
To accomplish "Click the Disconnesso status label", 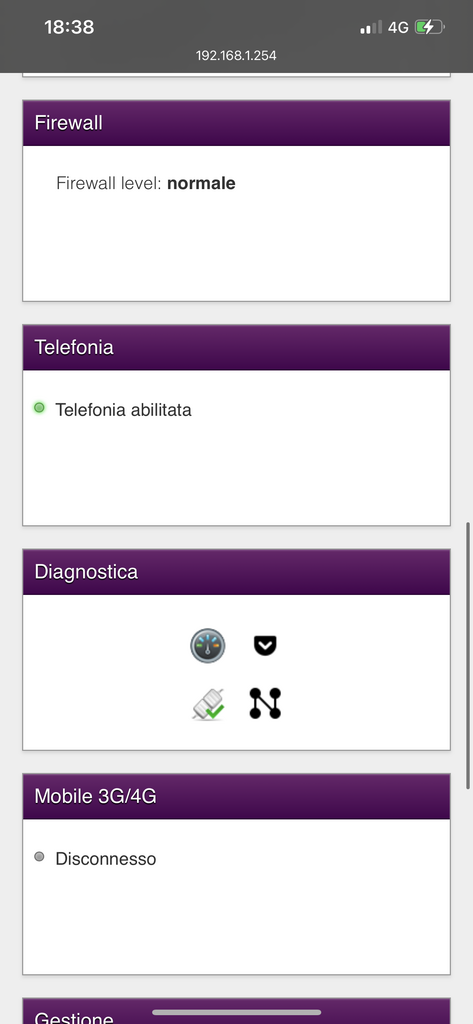I will (106, 859).
